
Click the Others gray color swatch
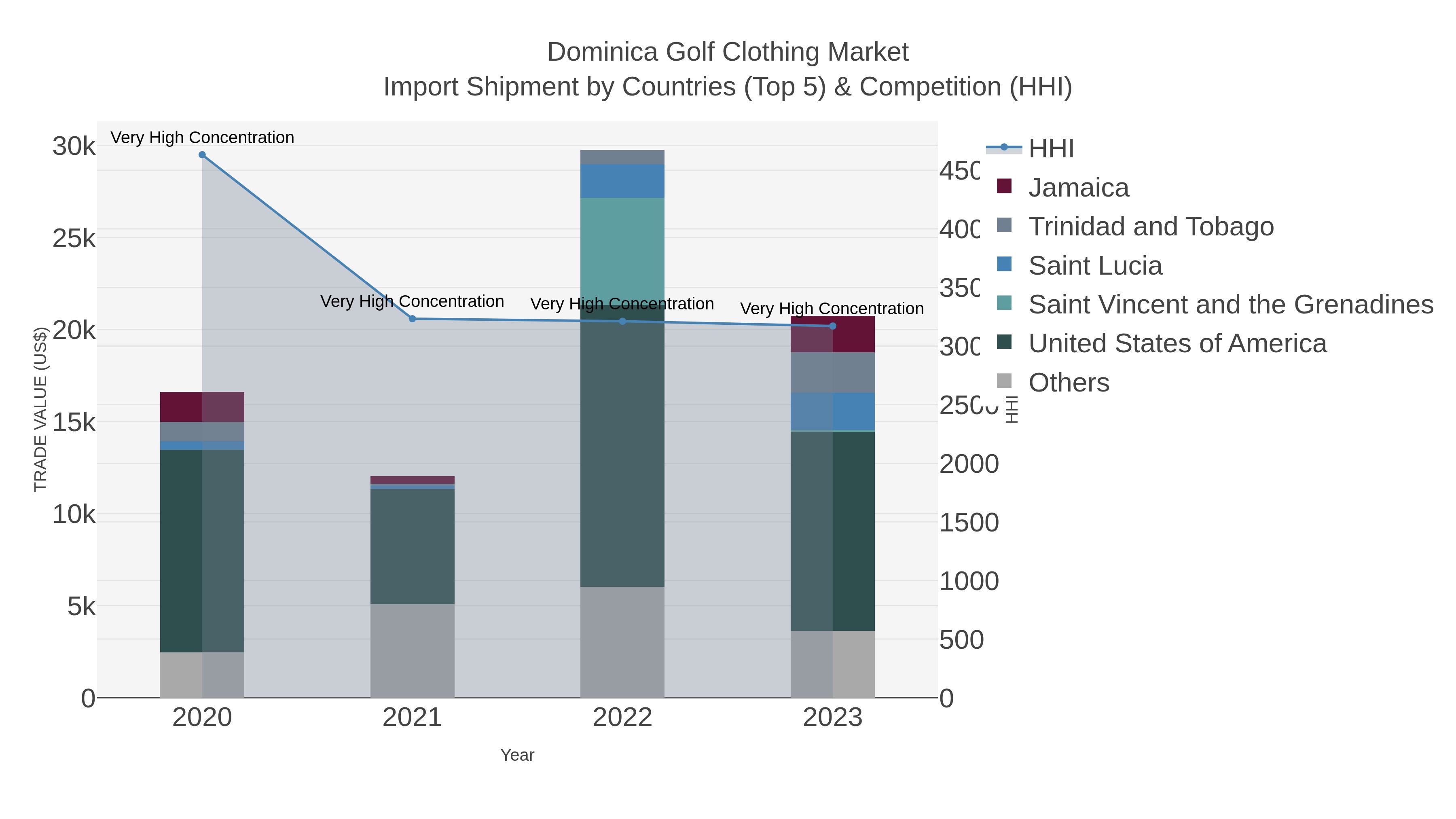coord(1004,381)
